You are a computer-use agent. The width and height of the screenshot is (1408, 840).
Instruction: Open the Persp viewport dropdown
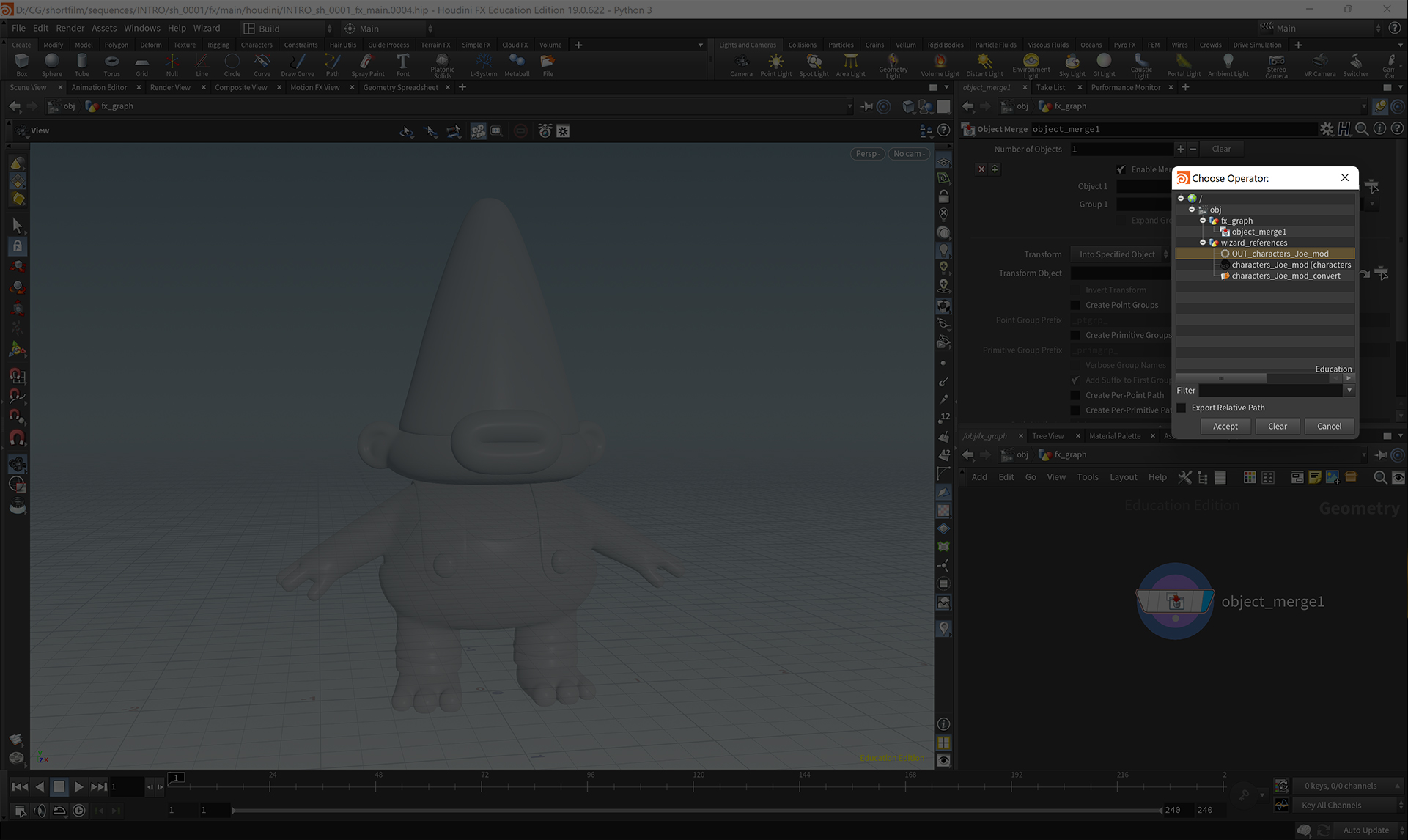click(868, 154)
